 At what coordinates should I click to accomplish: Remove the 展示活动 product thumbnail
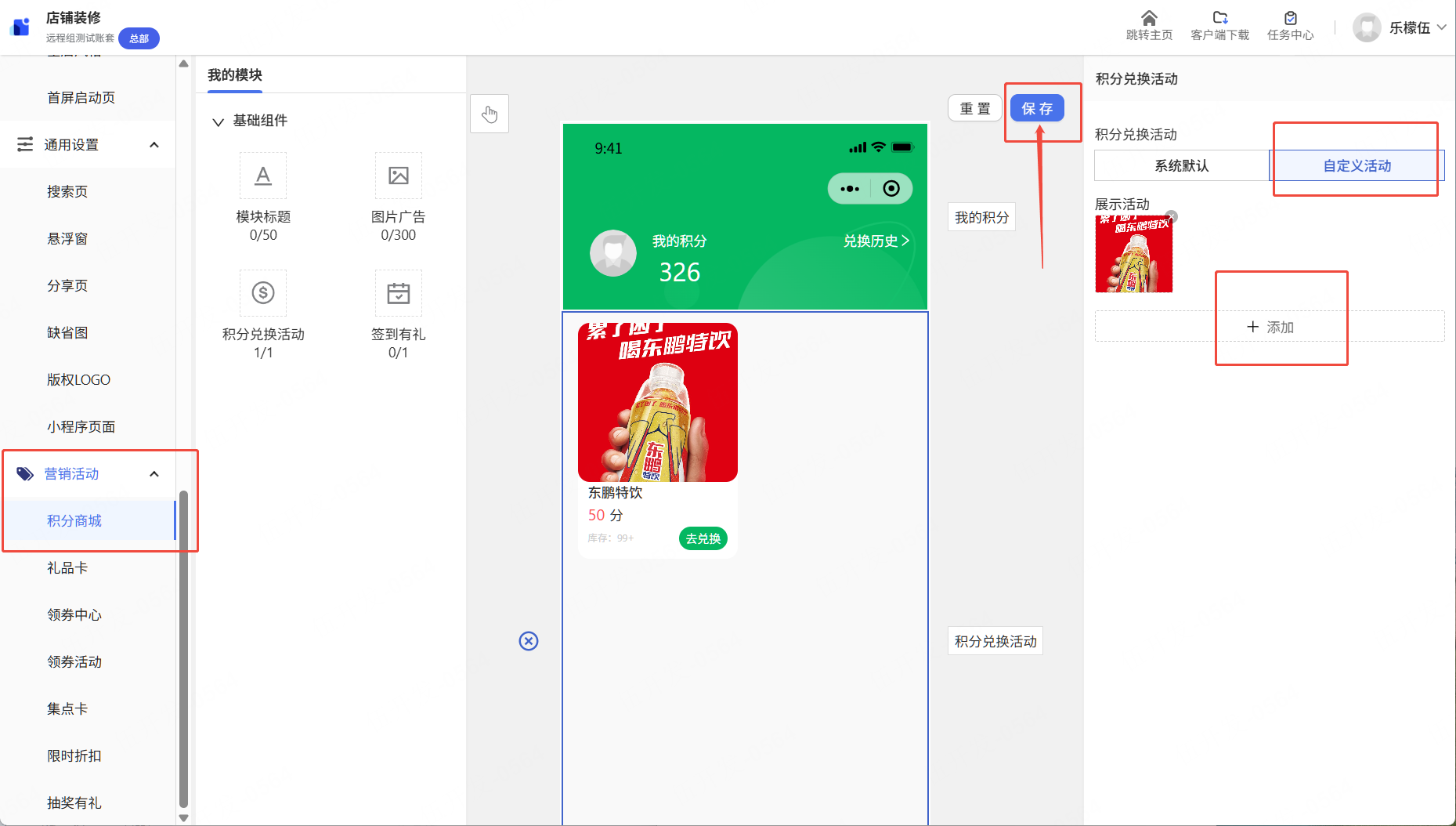[x=1171, y=217]
